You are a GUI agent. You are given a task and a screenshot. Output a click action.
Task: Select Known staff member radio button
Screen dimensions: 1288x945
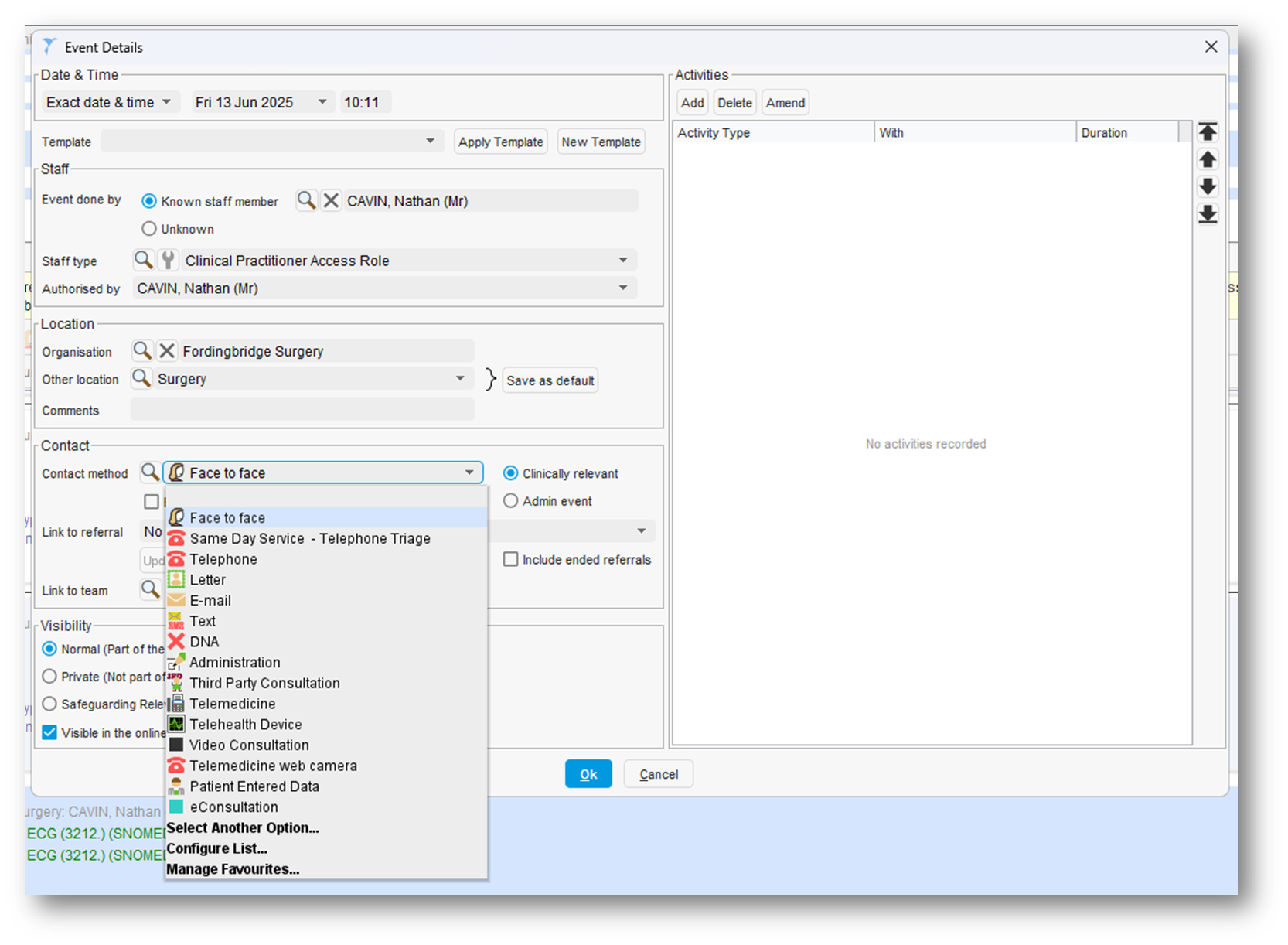pos(149,201)
